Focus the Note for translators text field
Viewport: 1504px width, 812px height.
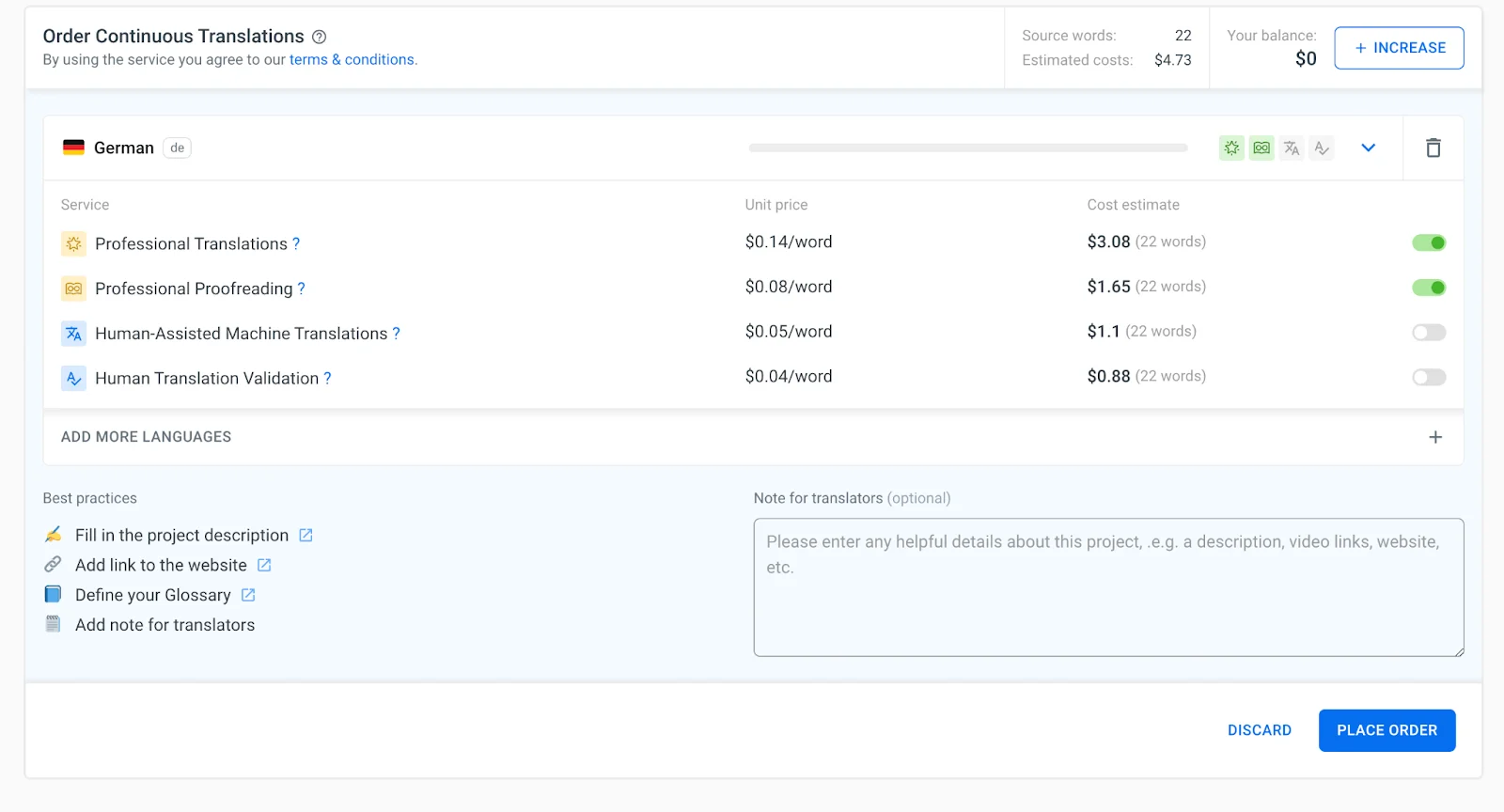coord(1107,587)
